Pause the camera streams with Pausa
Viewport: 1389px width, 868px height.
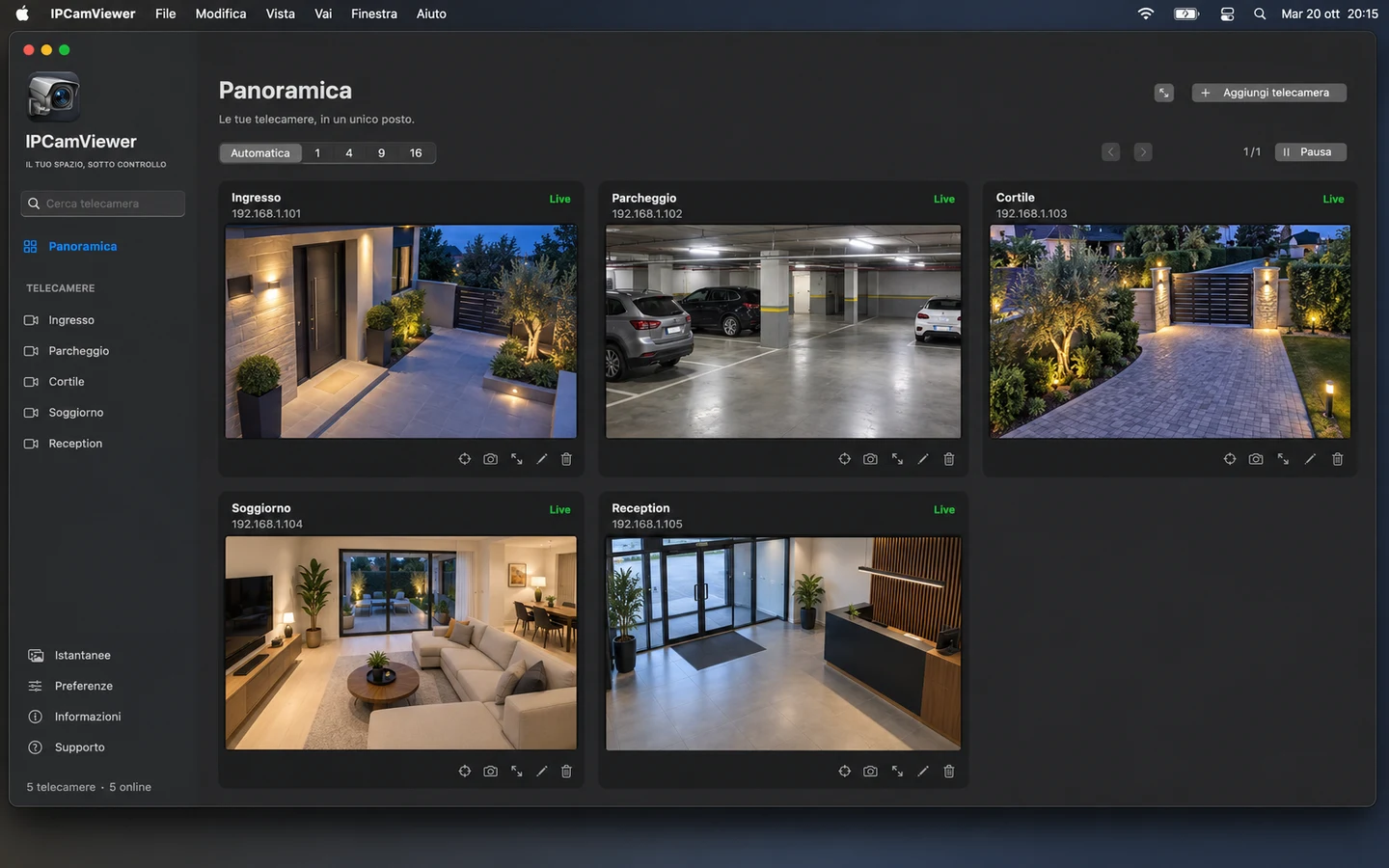tap(1310, 151)
